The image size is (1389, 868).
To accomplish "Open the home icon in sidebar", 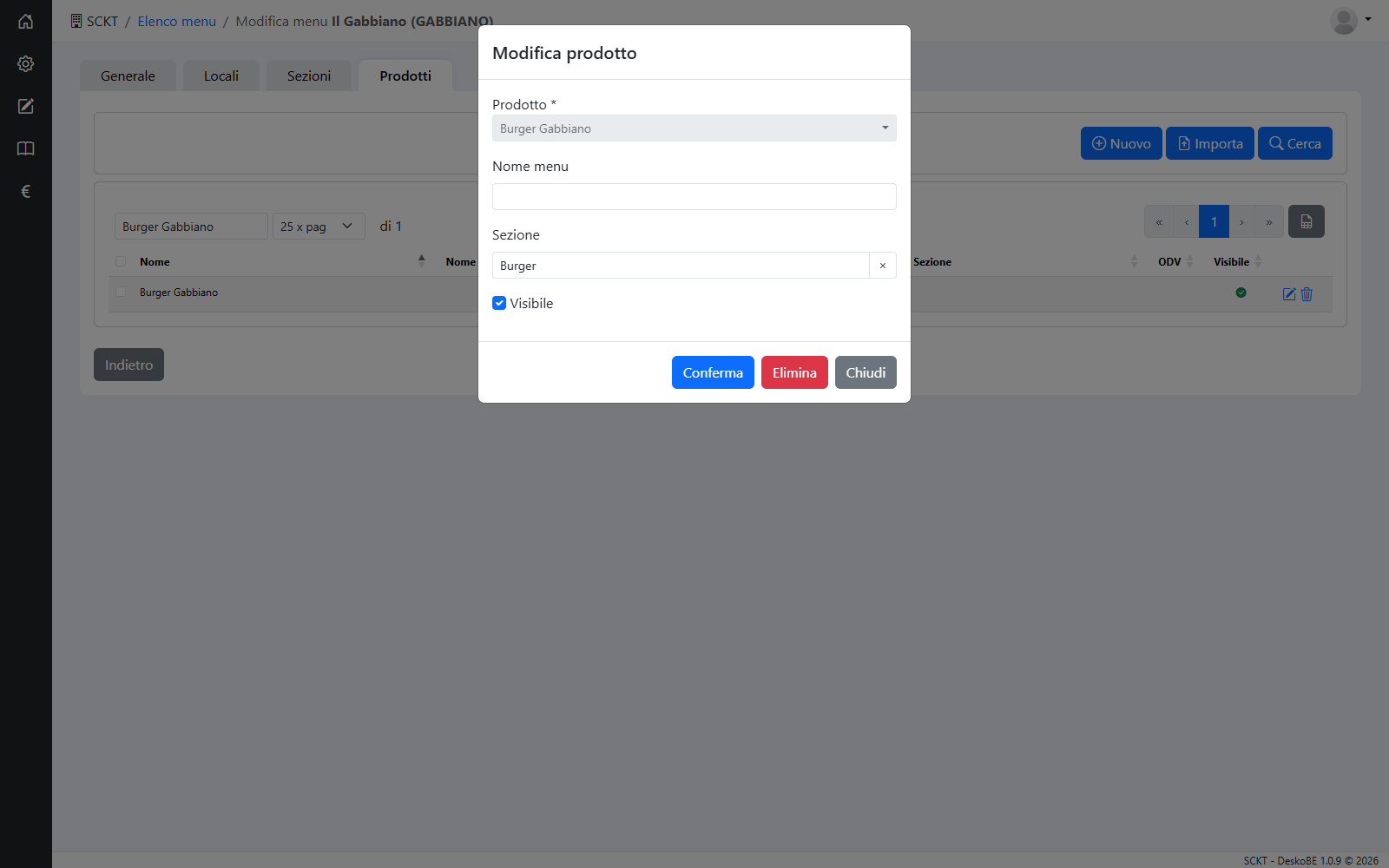I will coord(26,21).
